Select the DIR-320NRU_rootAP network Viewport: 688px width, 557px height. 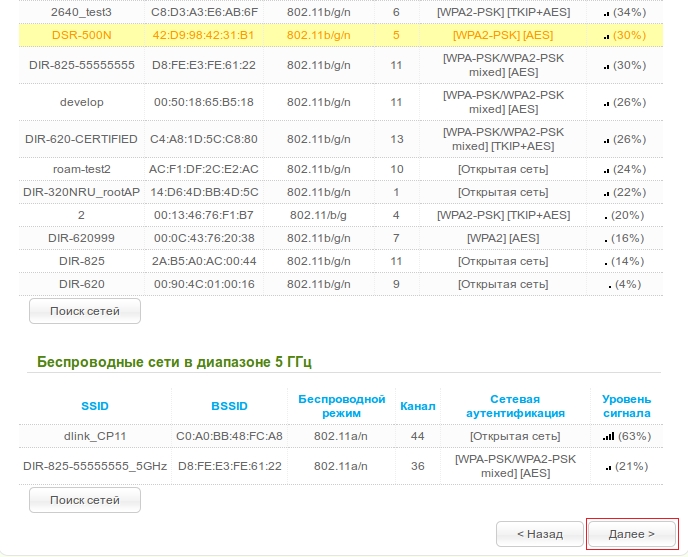coord(82,192)
